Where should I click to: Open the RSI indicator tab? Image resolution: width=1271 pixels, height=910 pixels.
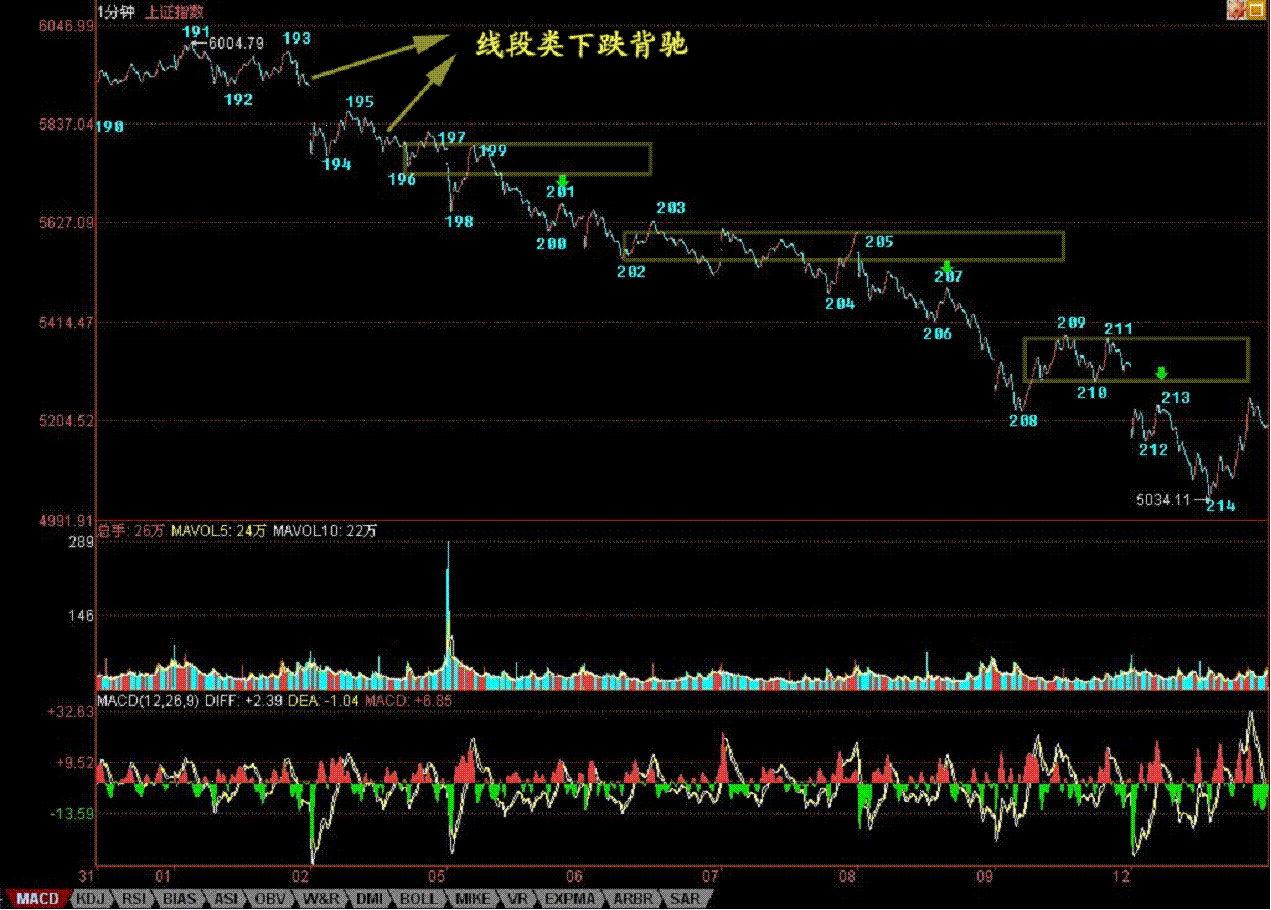pos(135,899)
